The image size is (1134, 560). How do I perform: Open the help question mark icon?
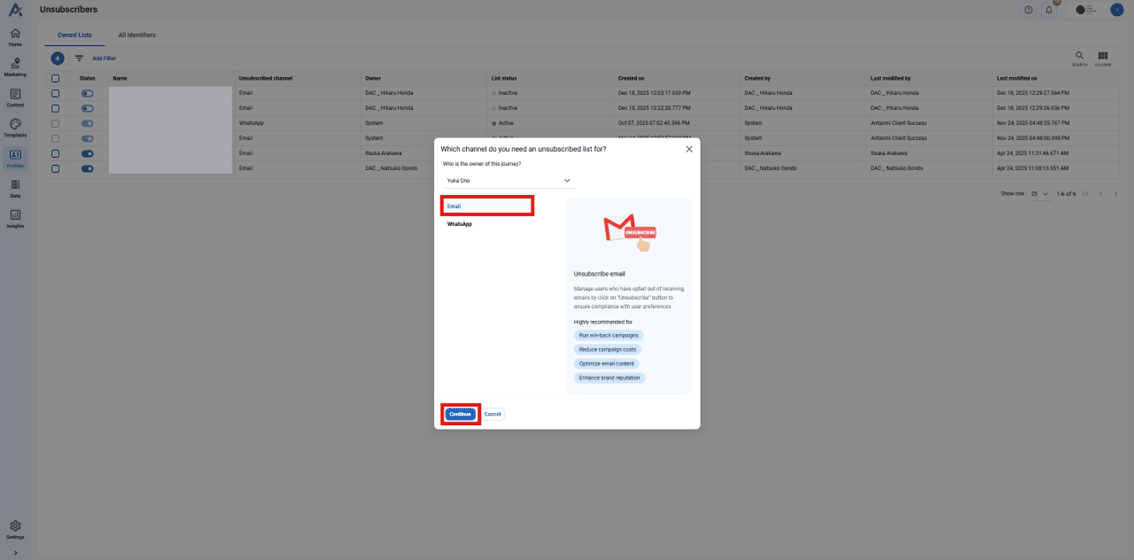[1028, 10]
